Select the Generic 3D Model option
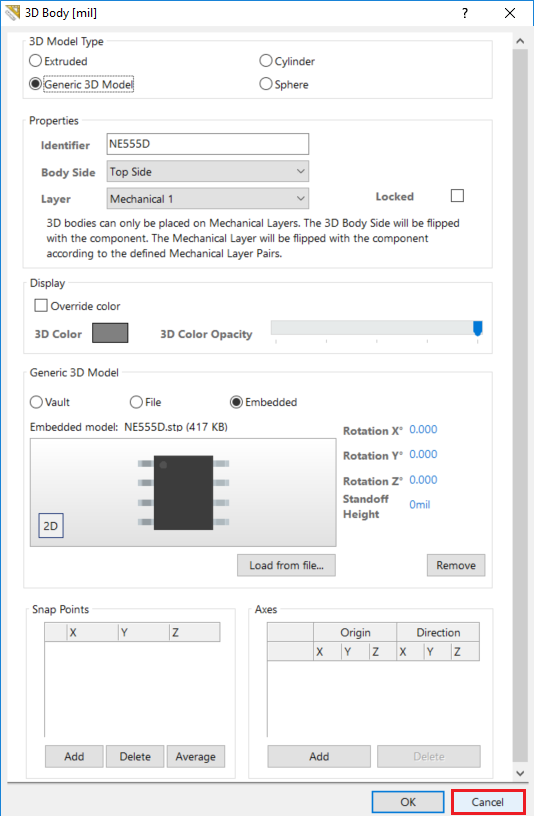This screenshot has height=816, width=534. point(81,84)
